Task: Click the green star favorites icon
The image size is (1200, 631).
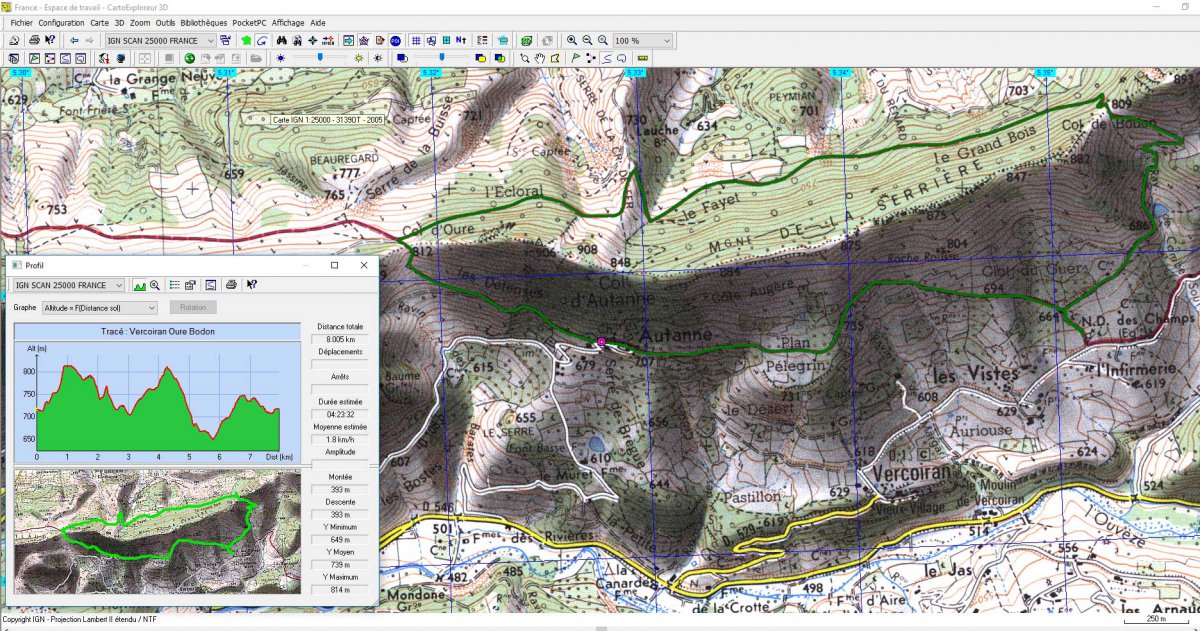Action: point(245,41)
